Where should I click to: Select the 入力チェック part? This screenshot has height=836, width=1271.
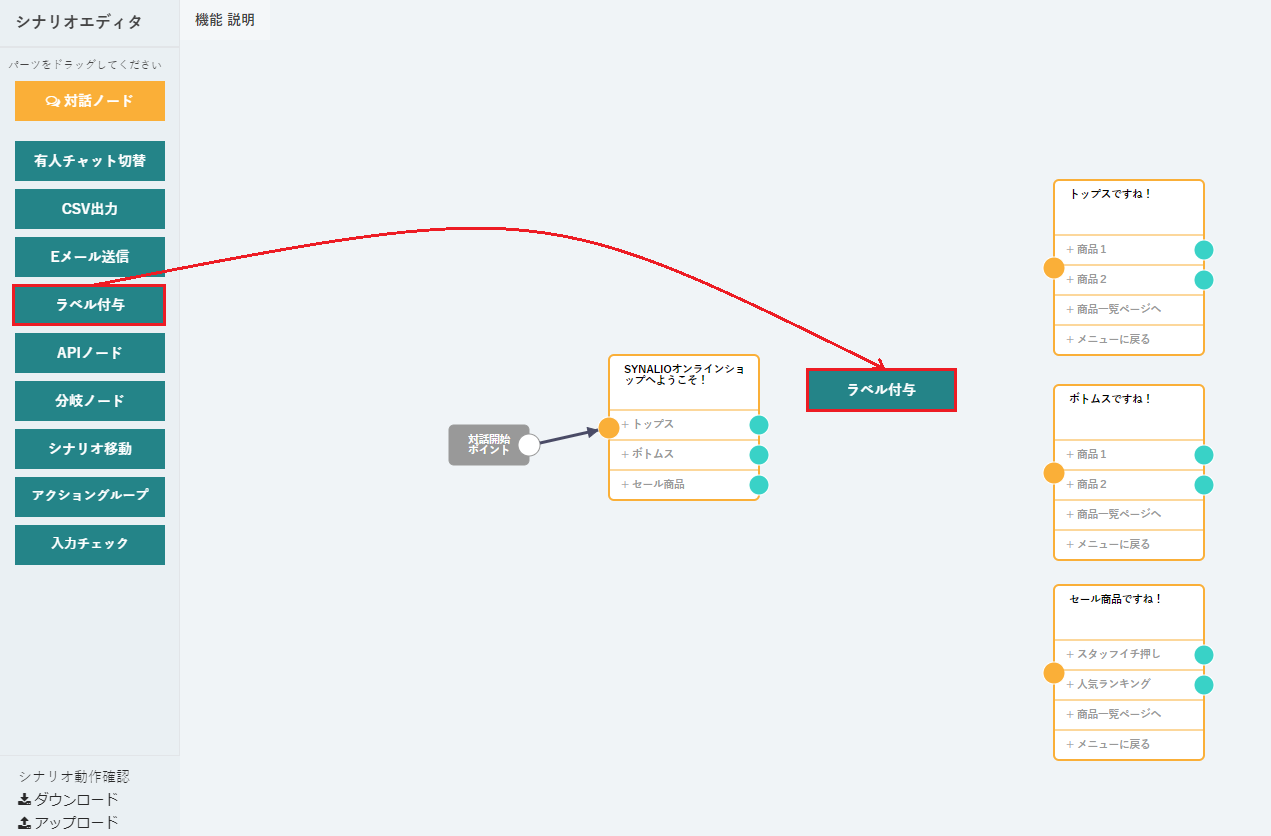click(90, 544)
